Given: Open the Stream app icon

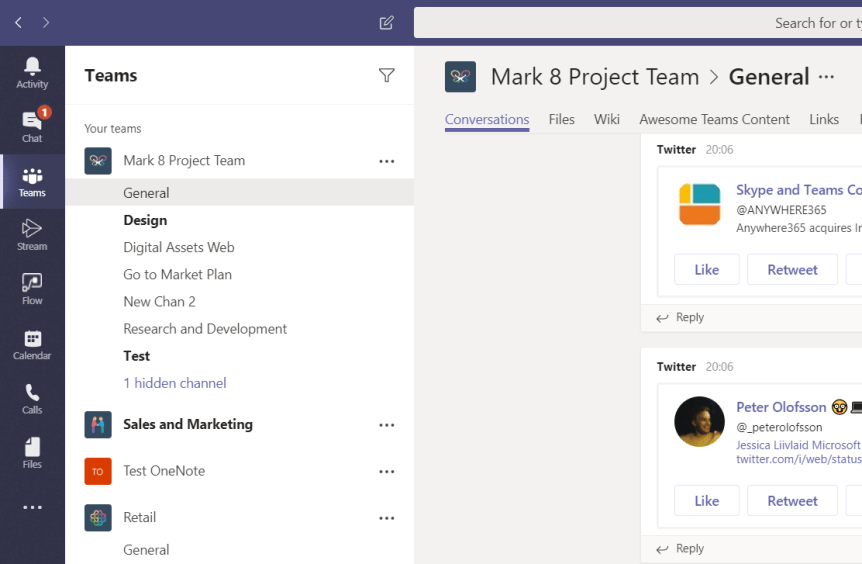Looking at the screenshot, I should [32, 234].
